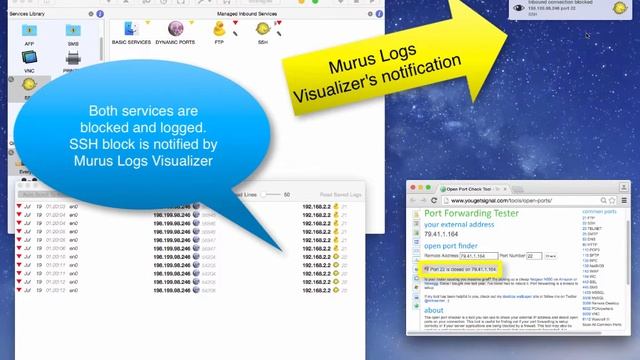Click Scan All Common Ports link
The width and height of the screenshot is (640, 360).
pos(602,324)
